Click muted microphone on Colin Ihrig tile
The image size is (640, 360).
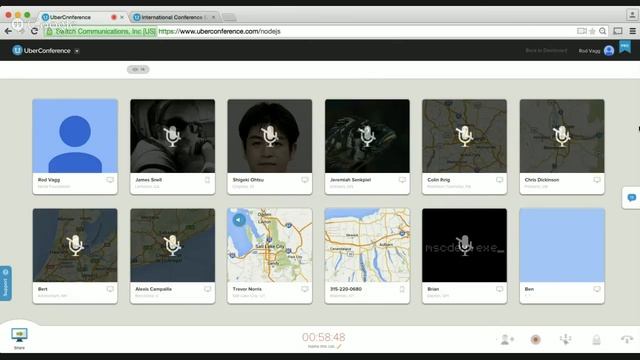point(464,136)
